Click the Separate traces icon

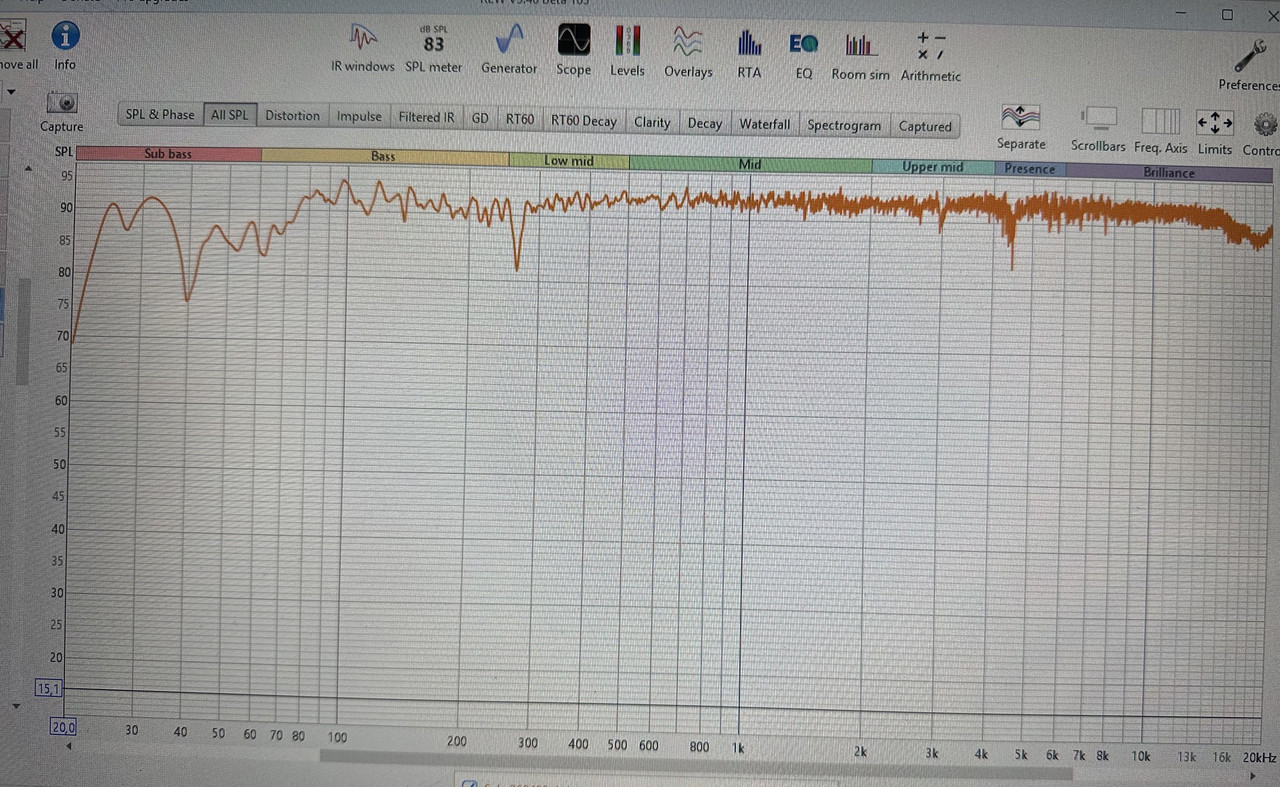[x=1021, y=127]
